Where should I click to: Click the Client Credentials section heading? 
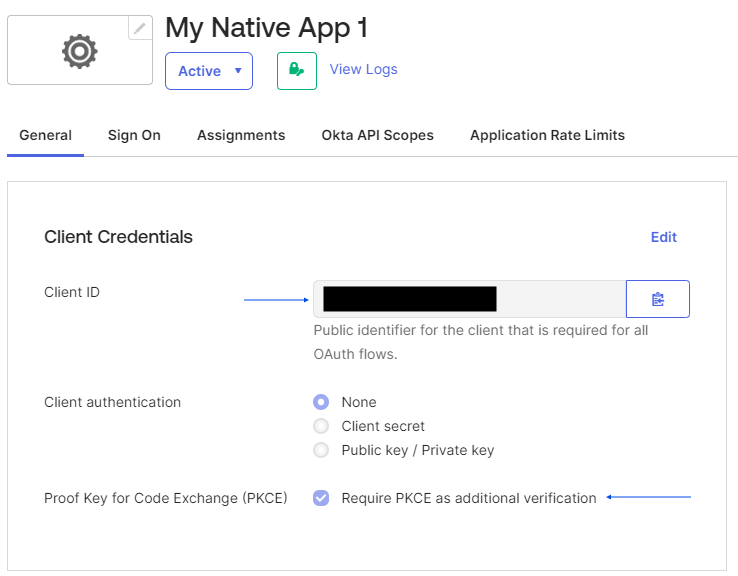coord(118,237)
